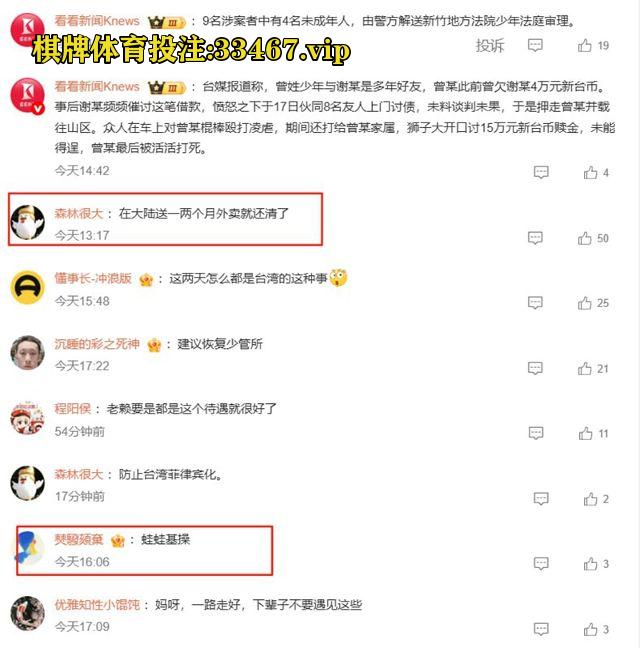
Task: Like the 今天16:06 comment with 3 likes
Action: click(x=590, y=564)
